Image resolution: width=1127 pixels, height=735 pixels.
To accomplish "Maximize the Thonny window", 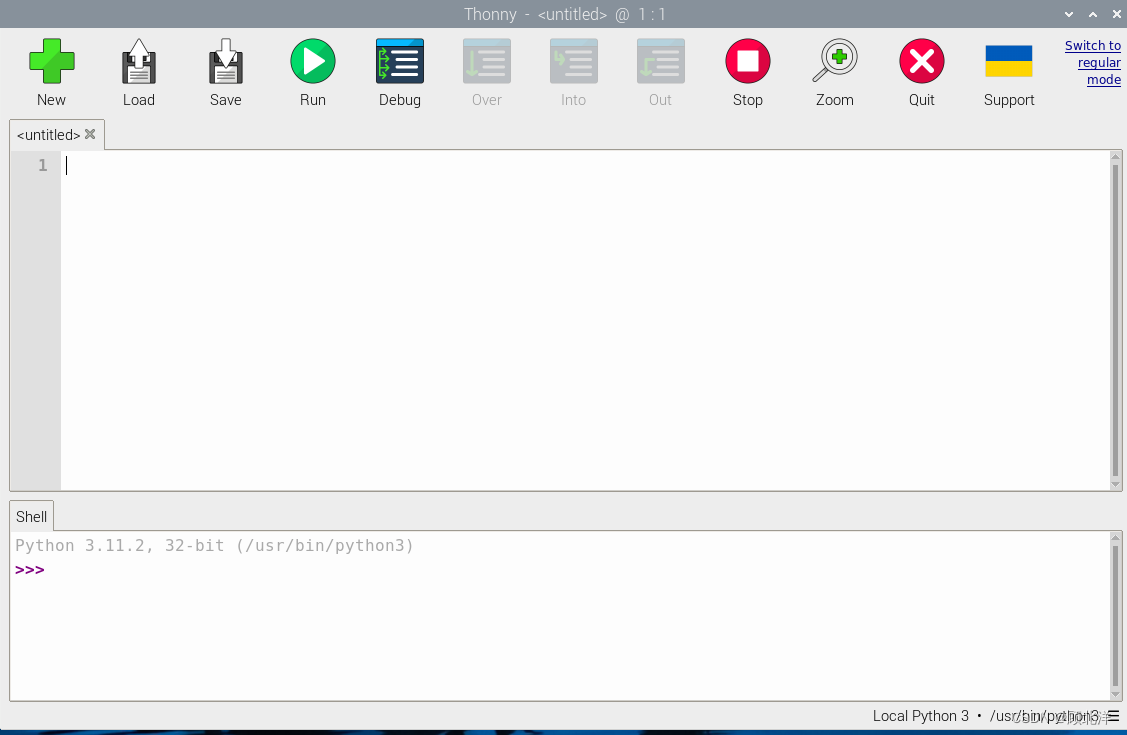I will [x=1092, y=14].
